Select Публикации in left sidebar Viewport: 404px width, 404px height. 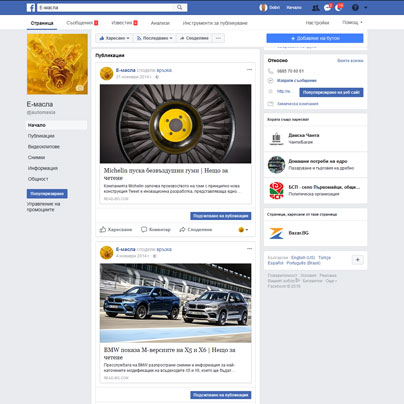[41, 136]
